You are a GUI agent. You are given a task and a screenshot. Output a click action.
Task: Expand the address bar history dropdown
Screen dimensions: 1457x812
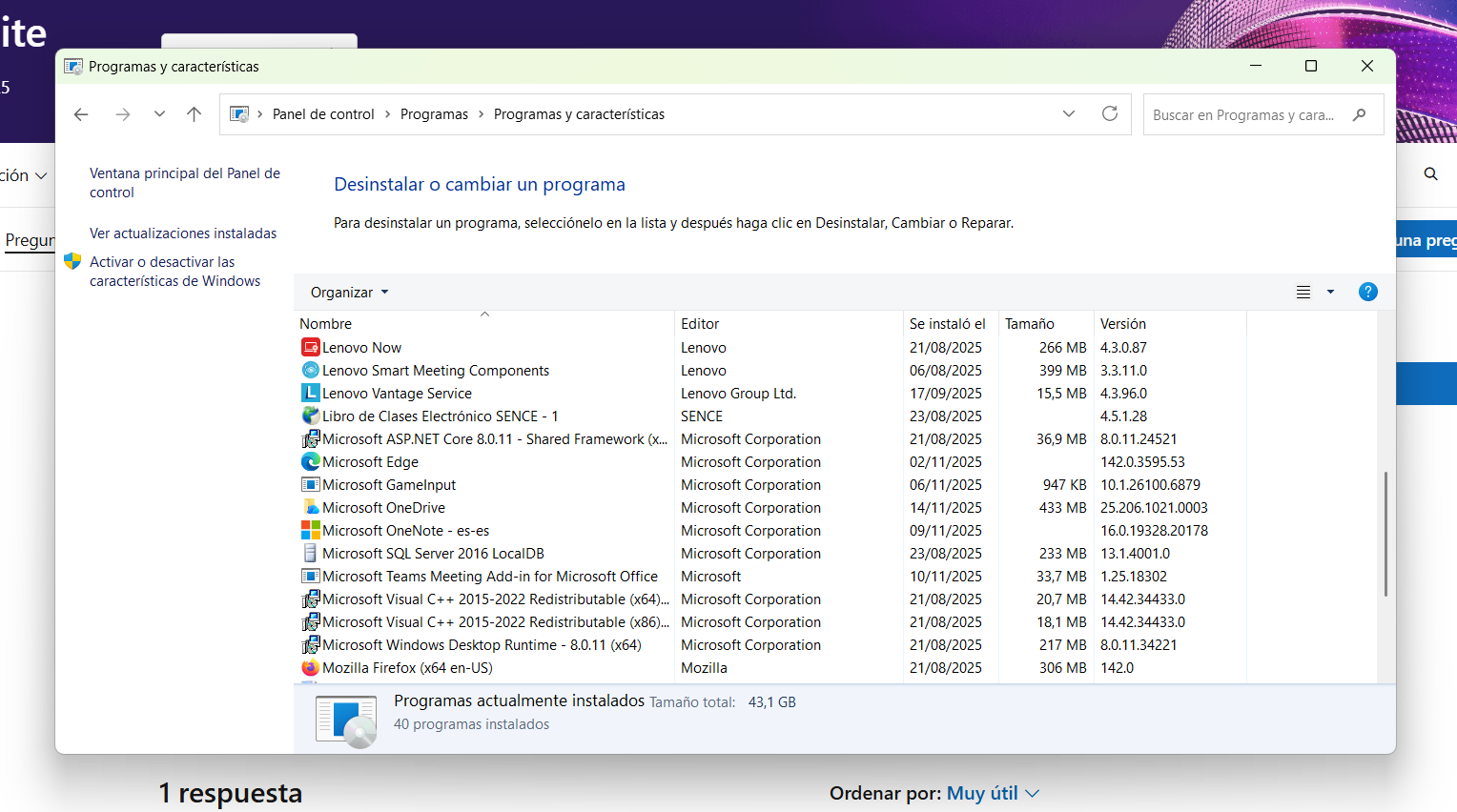pyautogui.click(x=1068, y=113)
